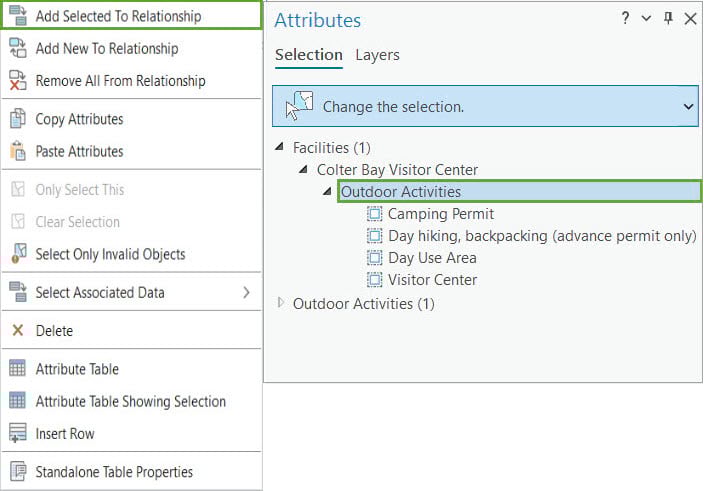704x491 pixels.
Task: Click the Day hiking, backpacking record icon
Action: click(374, 236)
